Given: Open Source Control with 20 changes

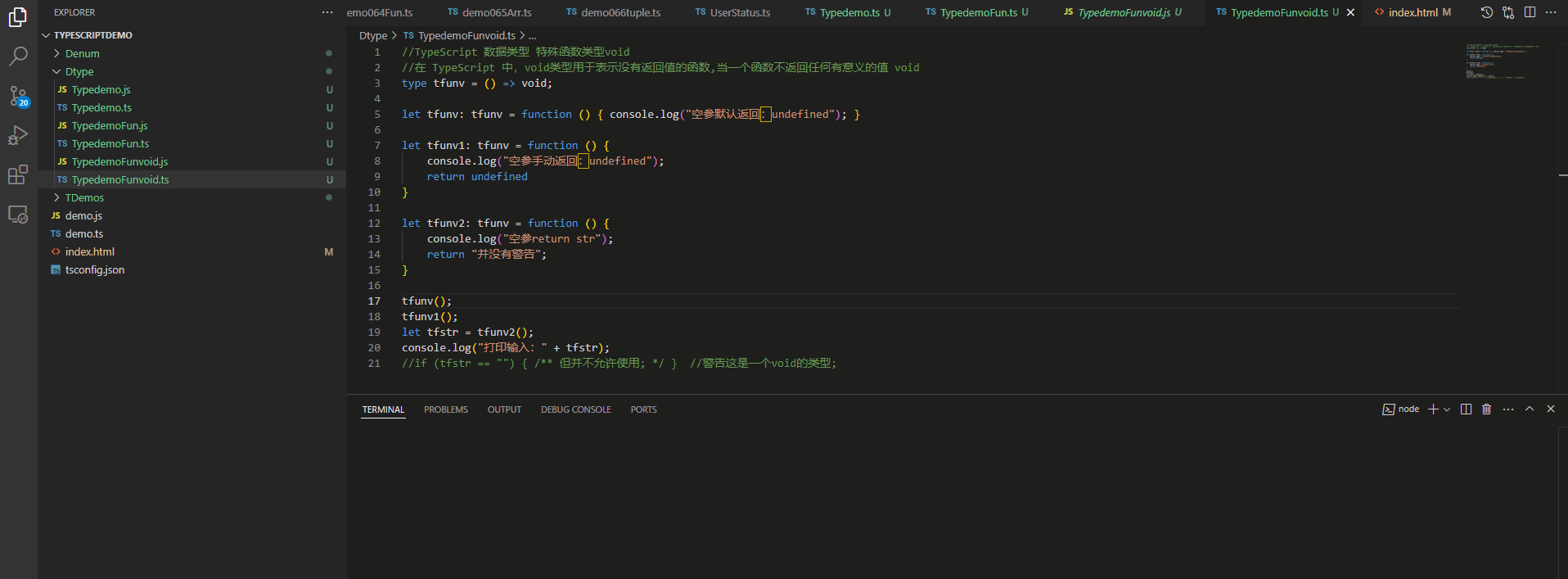Looking at the screenshot, I should (x=18, y=96).
